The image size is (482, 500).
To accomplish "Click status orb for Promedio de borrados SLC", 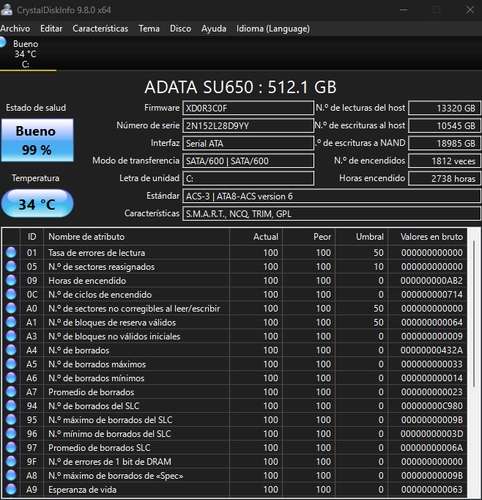I will tap(11, 448).
